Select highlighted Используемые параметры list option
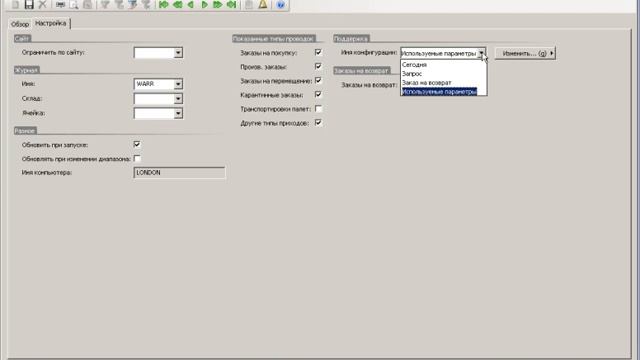 (444, 91)
